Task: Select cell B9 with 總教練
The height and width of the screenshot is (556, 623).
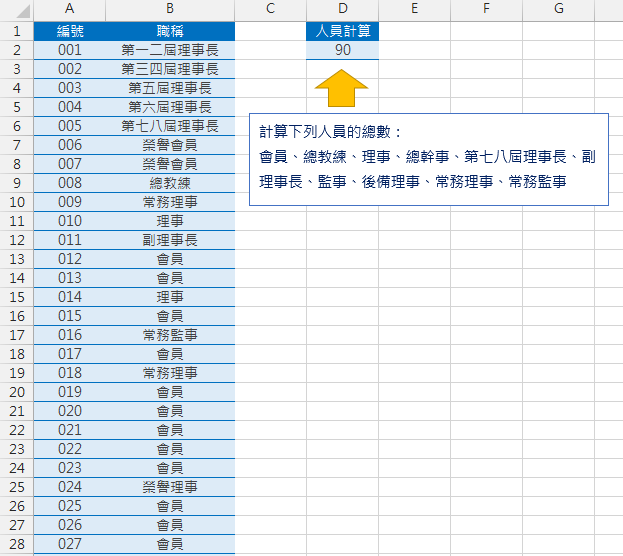Action: pyautogui.click(x=170, y=183)
